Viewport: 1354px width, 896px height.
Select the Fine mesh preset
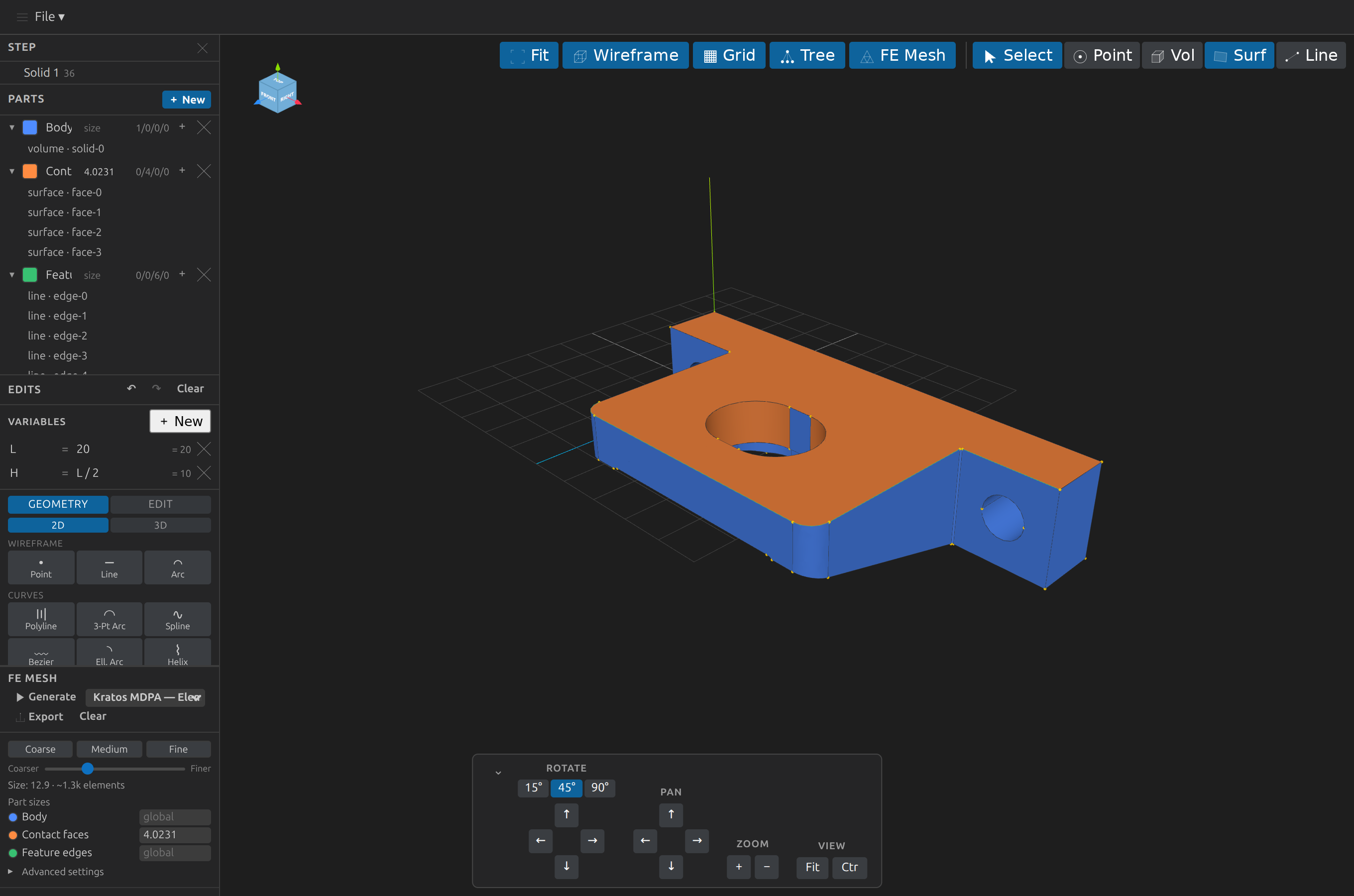pyautogui.click(x=178, y=750)
